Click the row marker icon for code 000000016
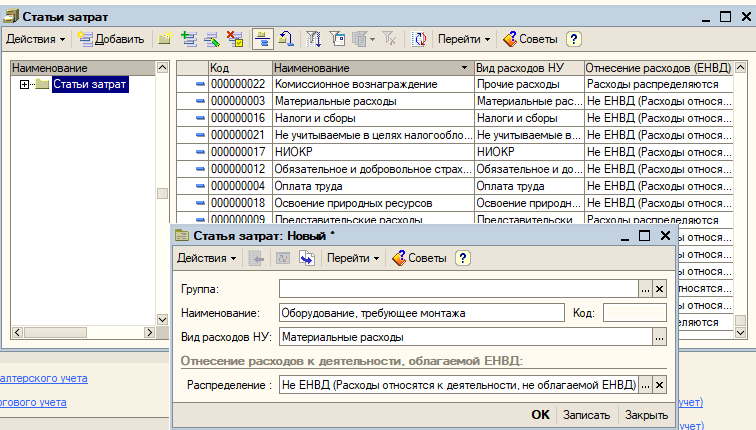The height and width of the screenshot is (430, 756). click(200, 118)
